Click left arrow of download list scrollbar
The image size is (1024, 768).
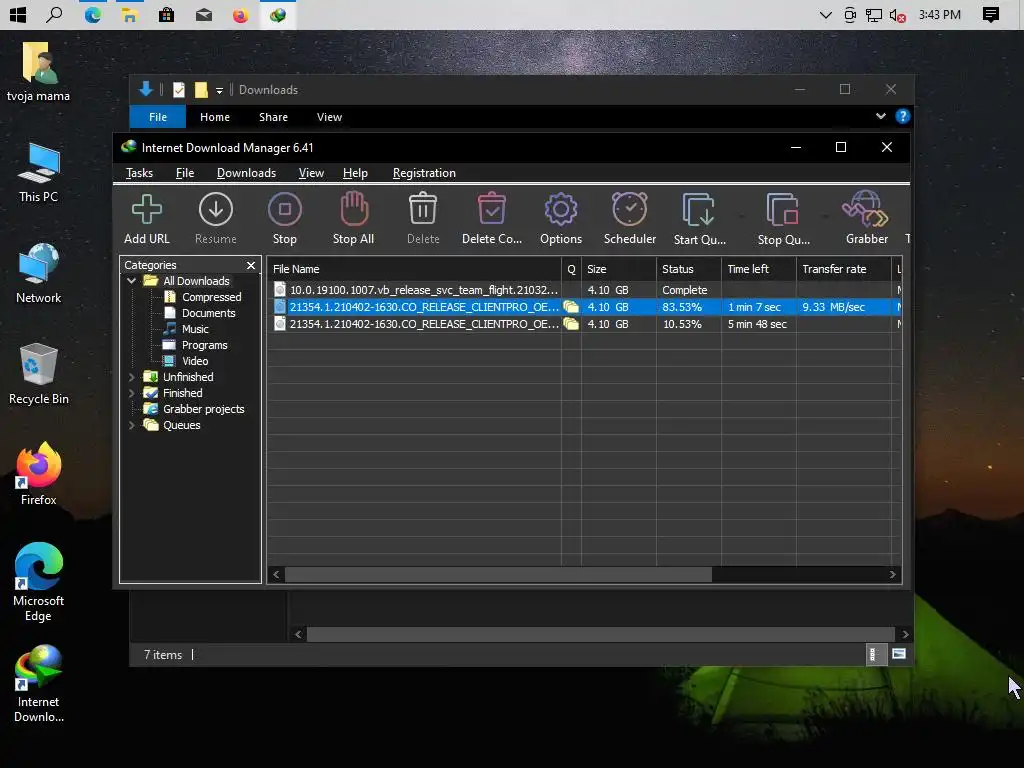276,575
